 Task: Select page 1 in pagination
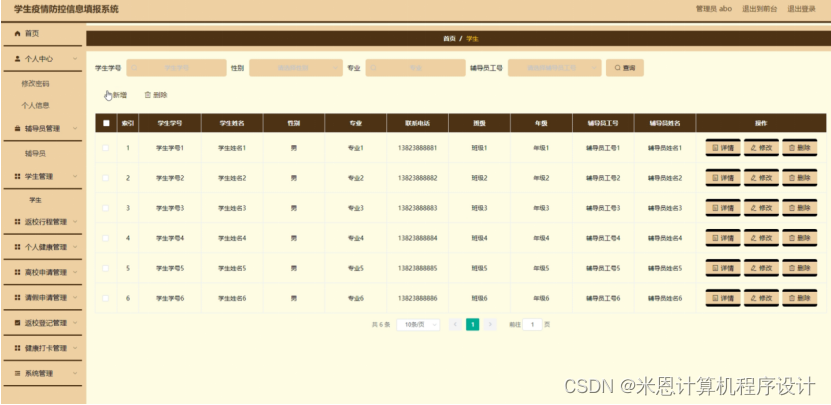pyautogui.click(x=473, y=324)
